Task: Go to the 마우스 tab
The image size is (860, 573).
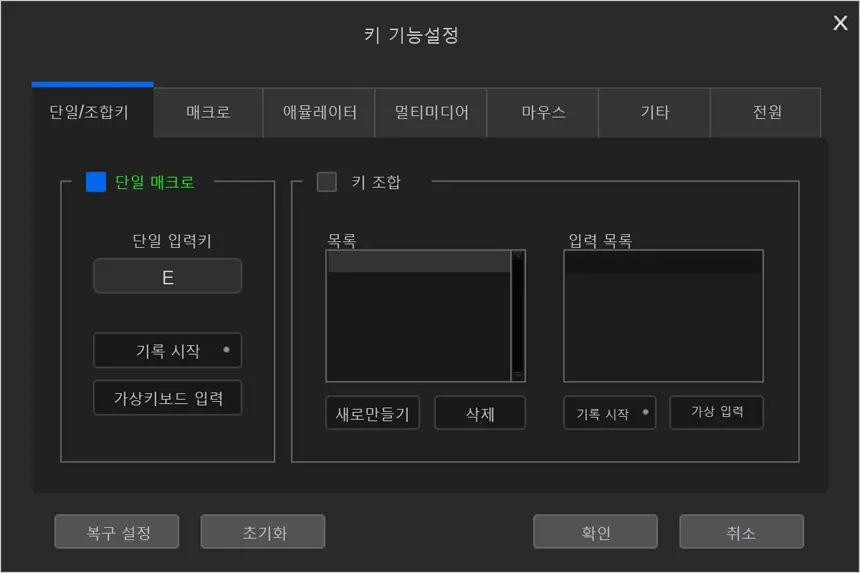Action: click(543, 112)
